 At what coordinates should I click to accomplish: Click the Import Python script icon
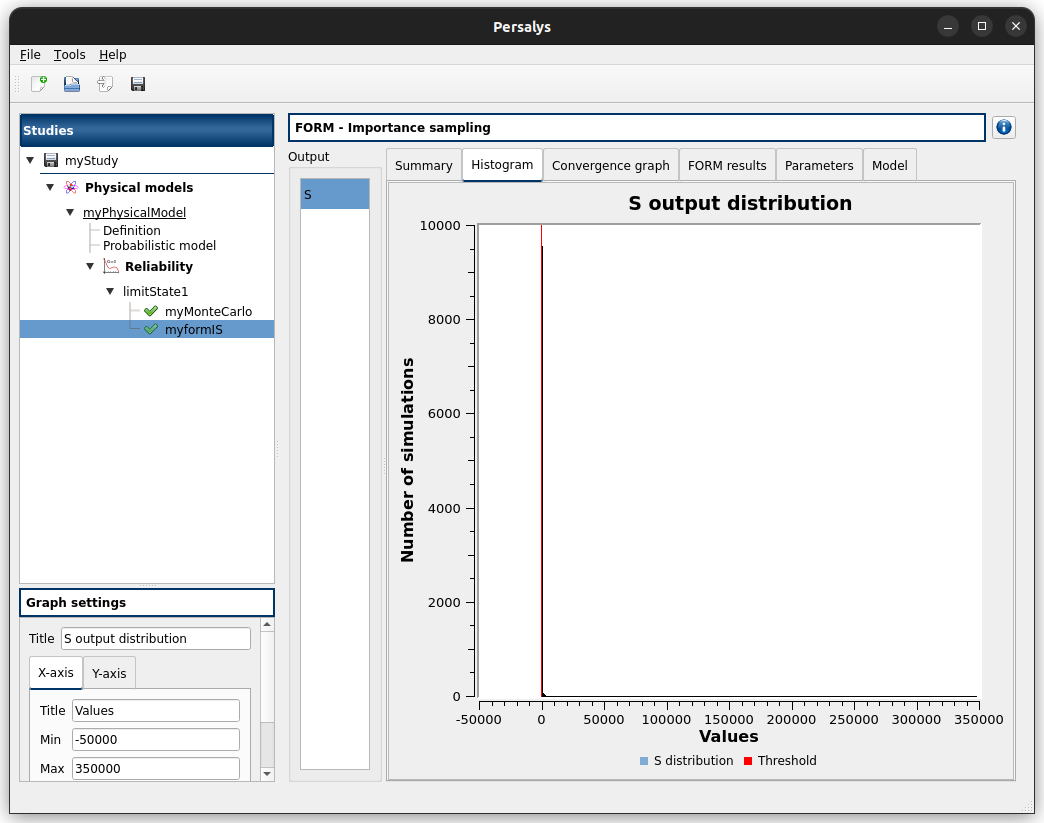(105, 85)
